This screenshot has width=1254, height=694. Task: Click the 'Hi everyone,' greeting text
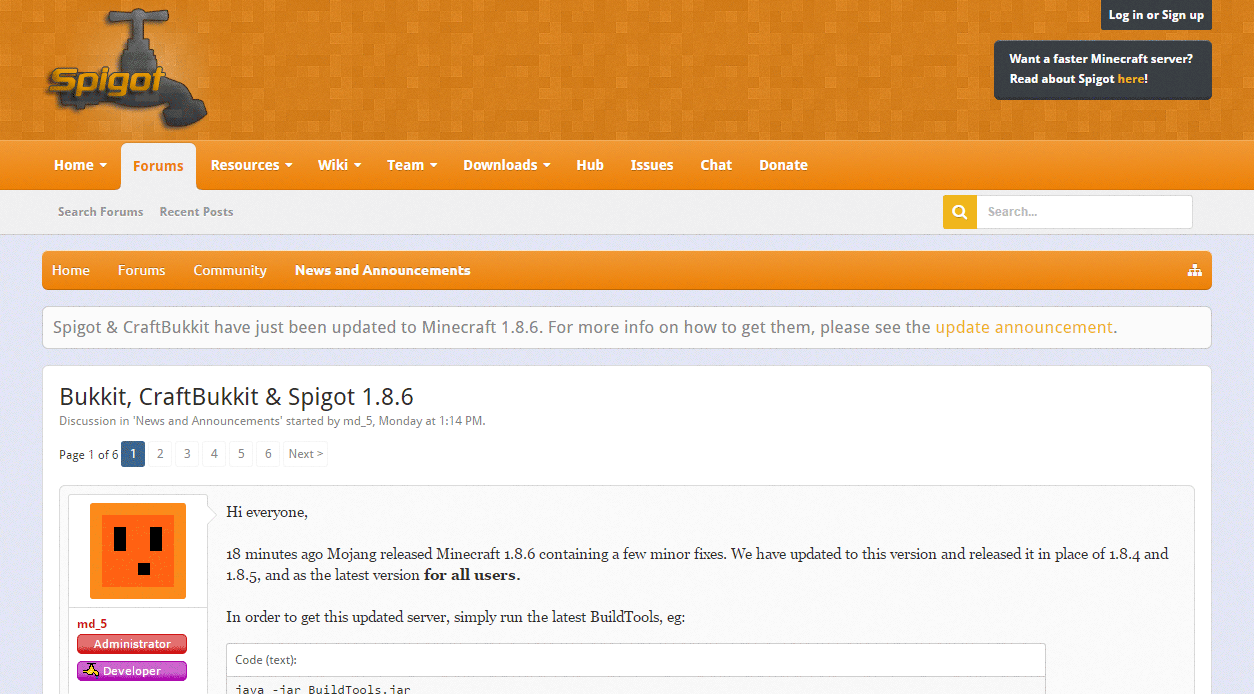point(267,512)
